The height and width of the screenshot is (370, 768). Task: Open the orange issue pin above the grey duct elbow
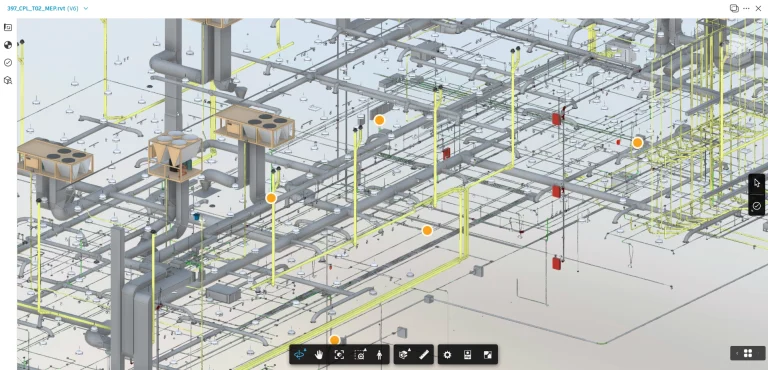coord(379,120)
